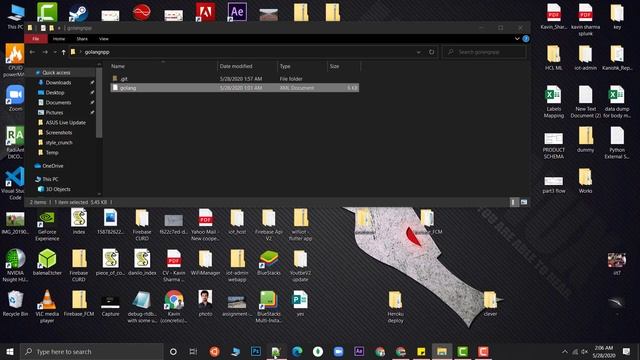Open the Share ribbon tab
This screenshot has width=640, height=360.
coord(82,39)
